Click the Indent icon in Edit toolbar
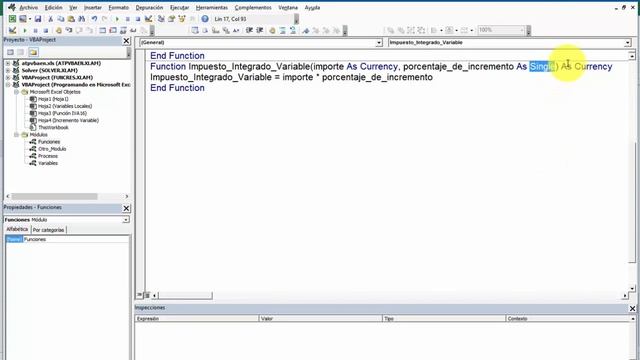This screenshot has width=640, height=360. pos(249,30)
